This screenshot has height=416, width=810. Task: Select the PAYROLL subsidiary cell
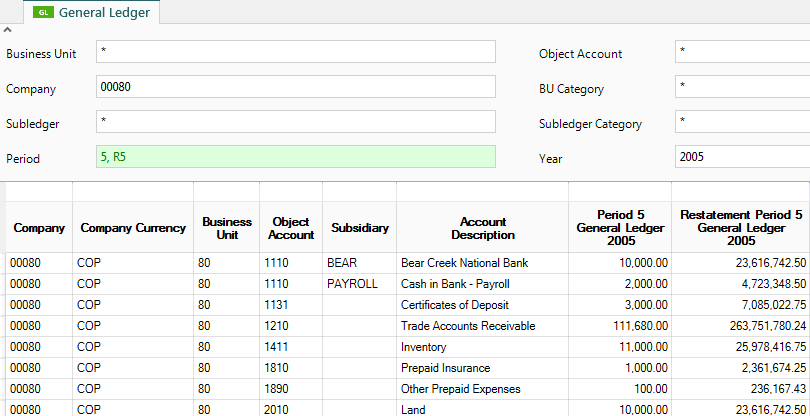pos(352,284)
